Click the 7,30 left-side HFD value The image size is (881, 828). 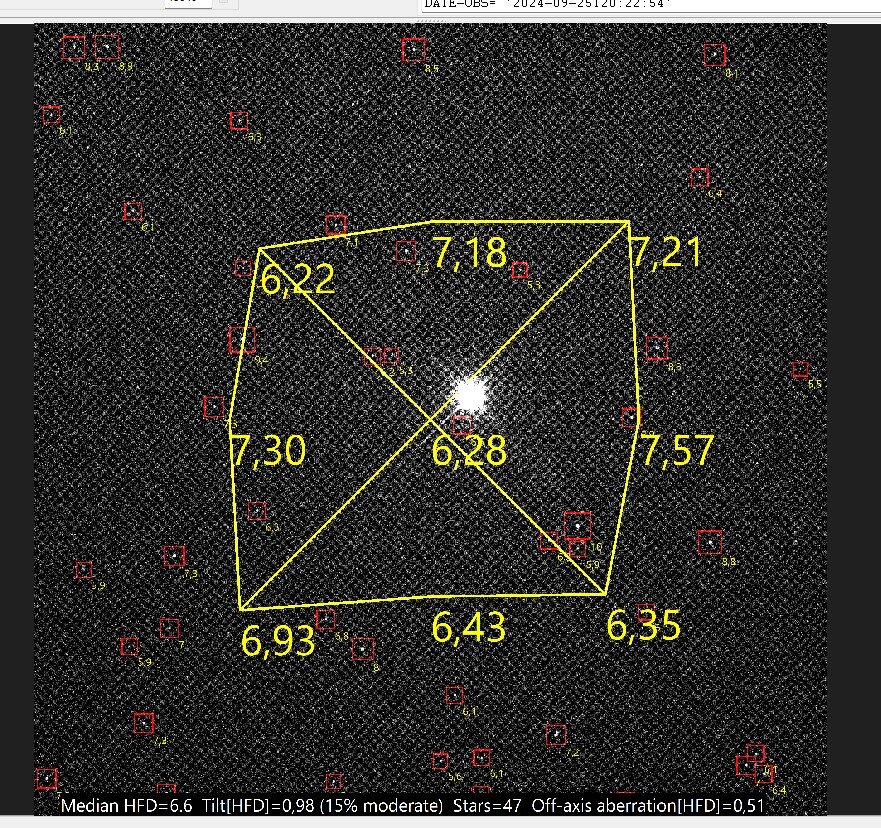click(x=269, y=450)
